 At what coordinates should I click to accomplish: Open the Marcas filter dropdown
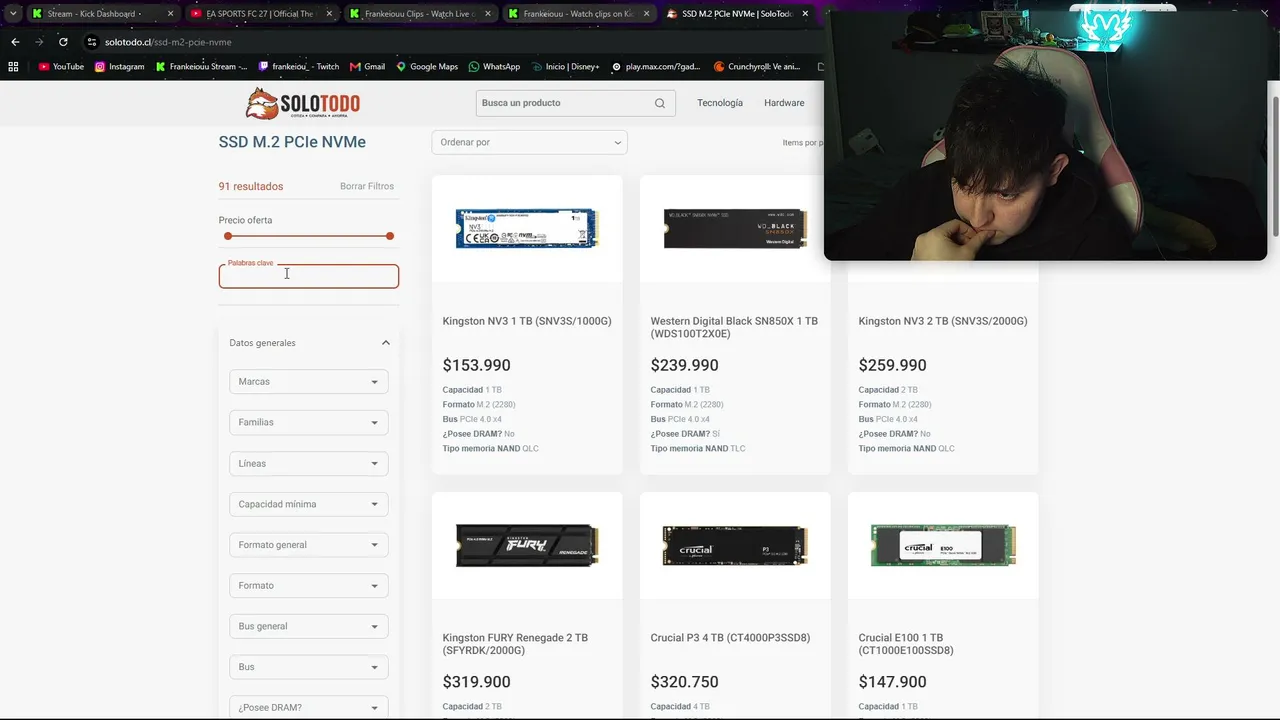point(308,381)
